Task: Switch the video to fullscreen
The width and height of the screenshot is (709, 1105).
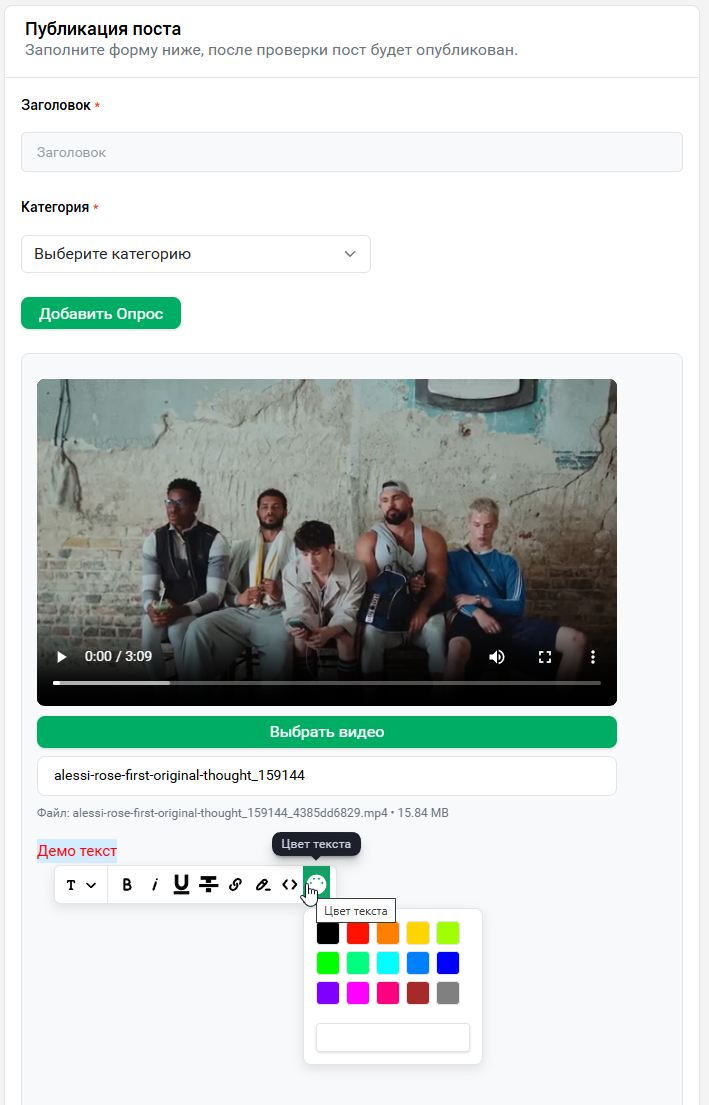Action: click(545, 657)
